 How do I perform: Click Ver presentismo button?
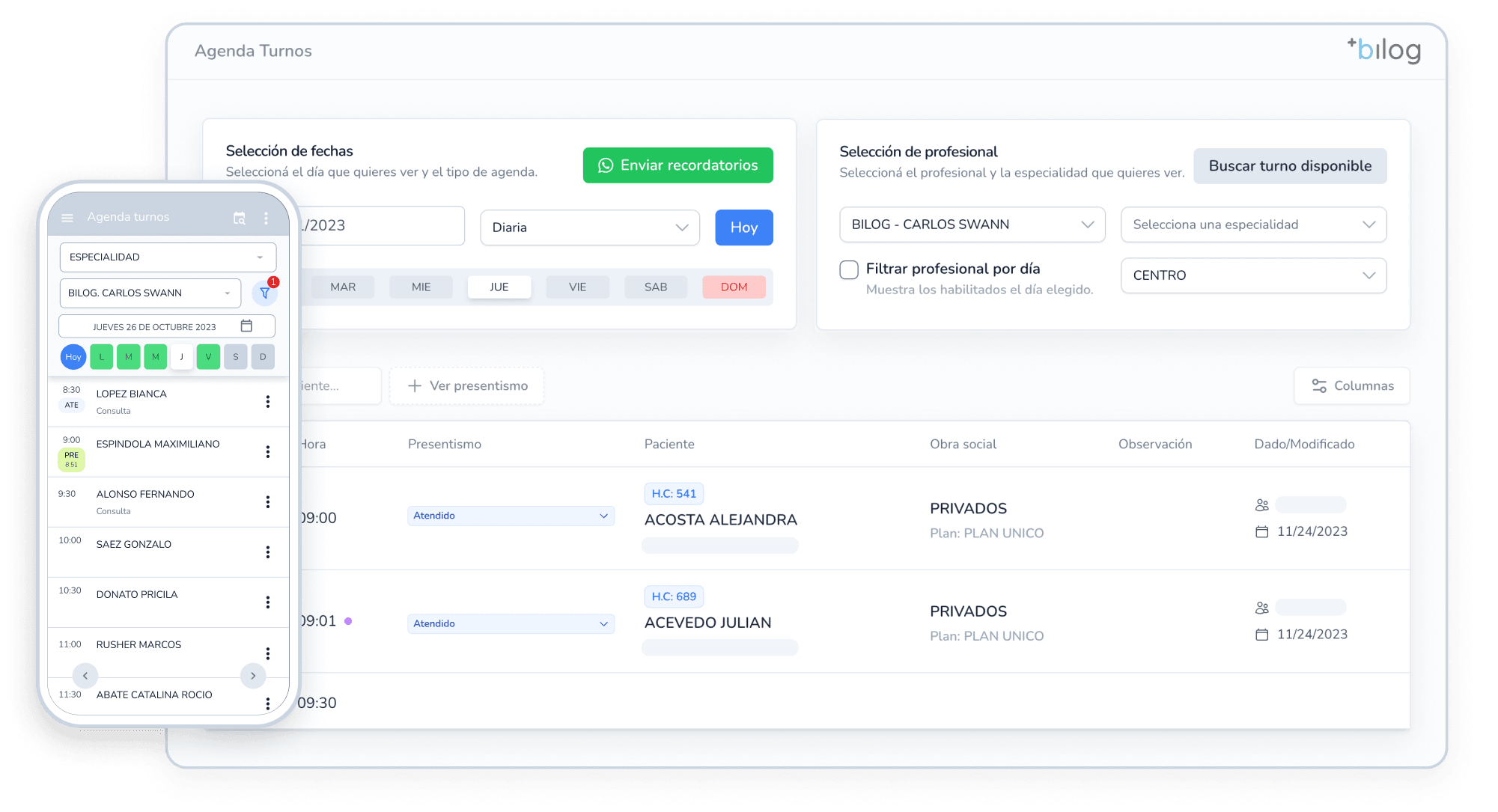coord(467,386)
